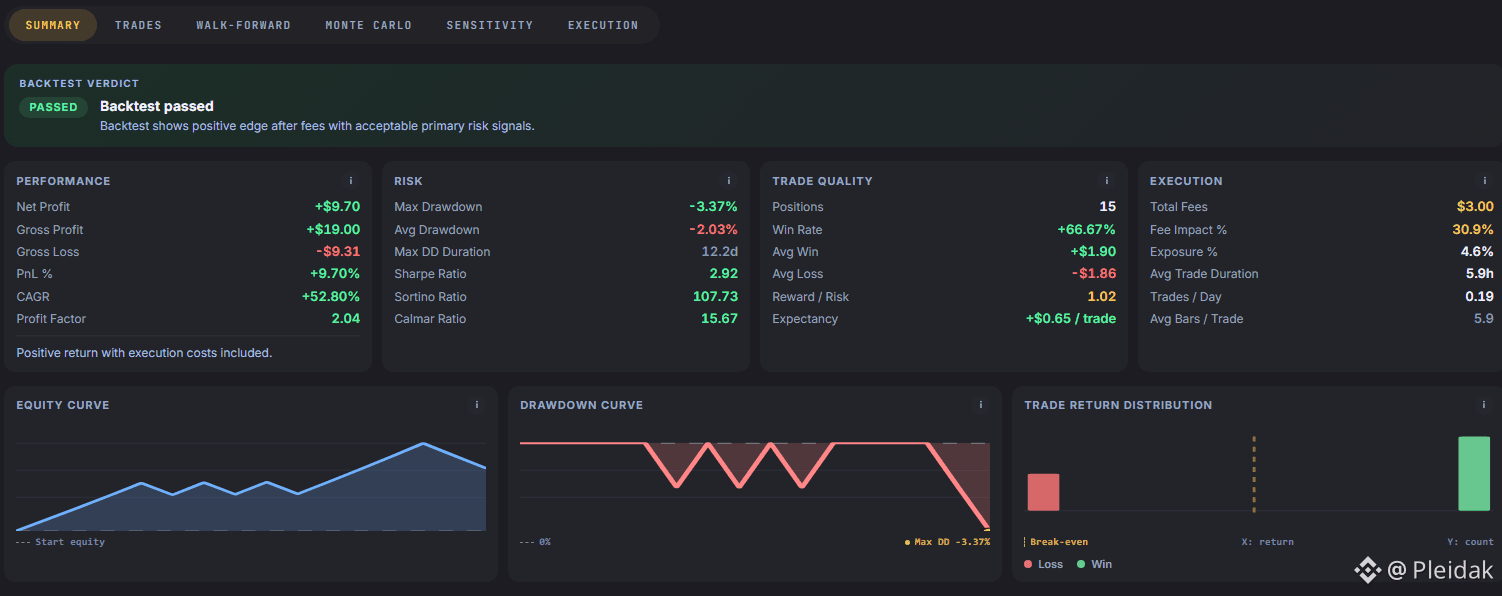Click the Win legend green dot
Image resolution: width=1502 pixels, height=596 pixels.
(1081, 565)
